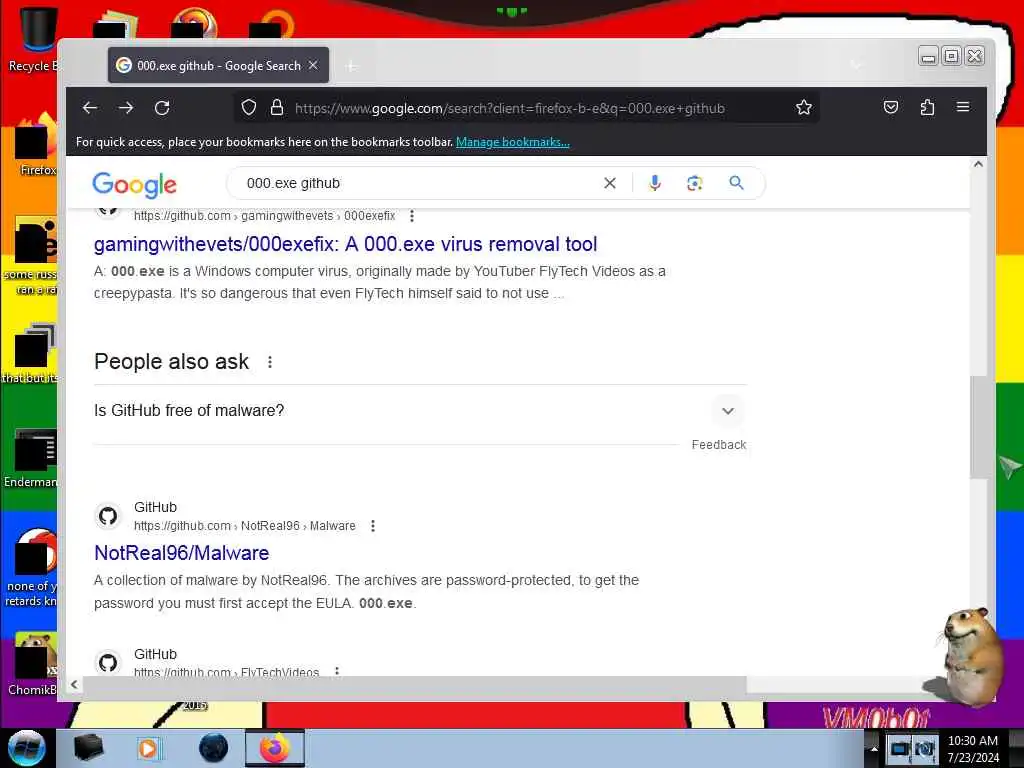Viewport: 1024px width, 768px height.
Task: Open more options for NotReal96 Malware result
Action: tap(373, 526)
